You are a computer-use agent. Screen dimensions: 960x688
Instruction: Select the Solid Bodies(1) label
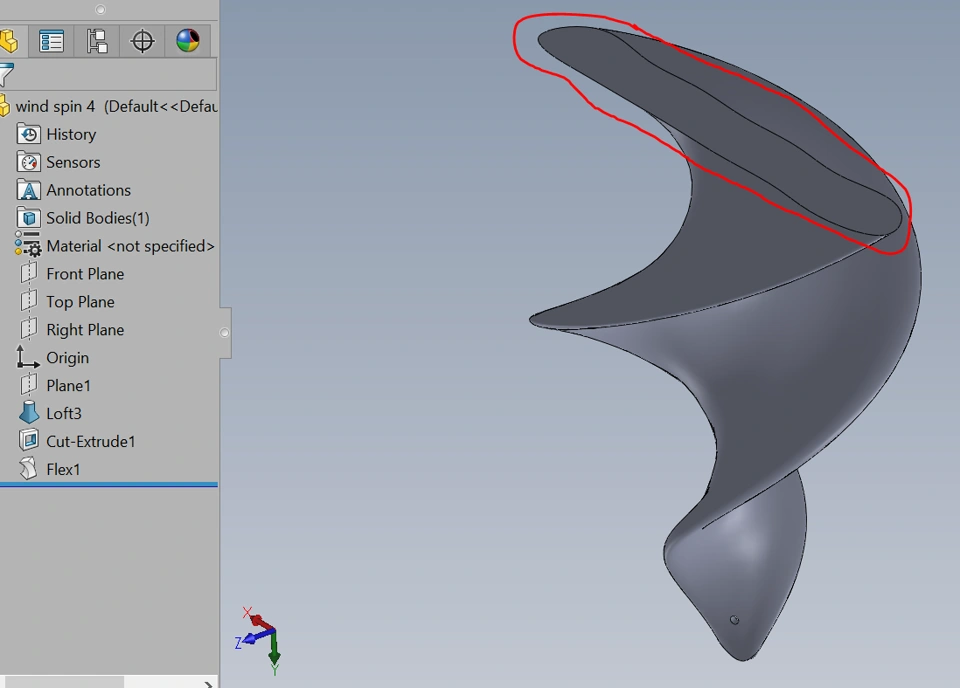pos(98,218)
